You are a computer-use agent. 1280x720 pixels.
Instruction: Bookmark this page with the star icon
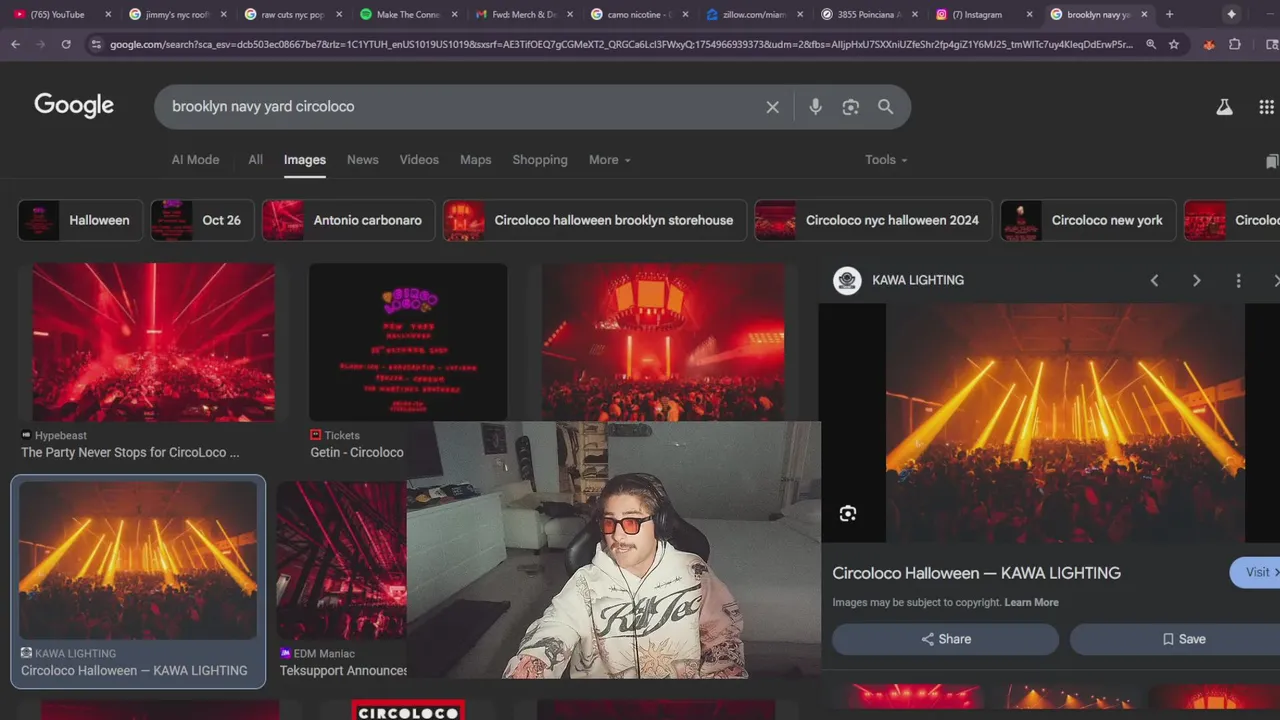(x=1174, y=45)
